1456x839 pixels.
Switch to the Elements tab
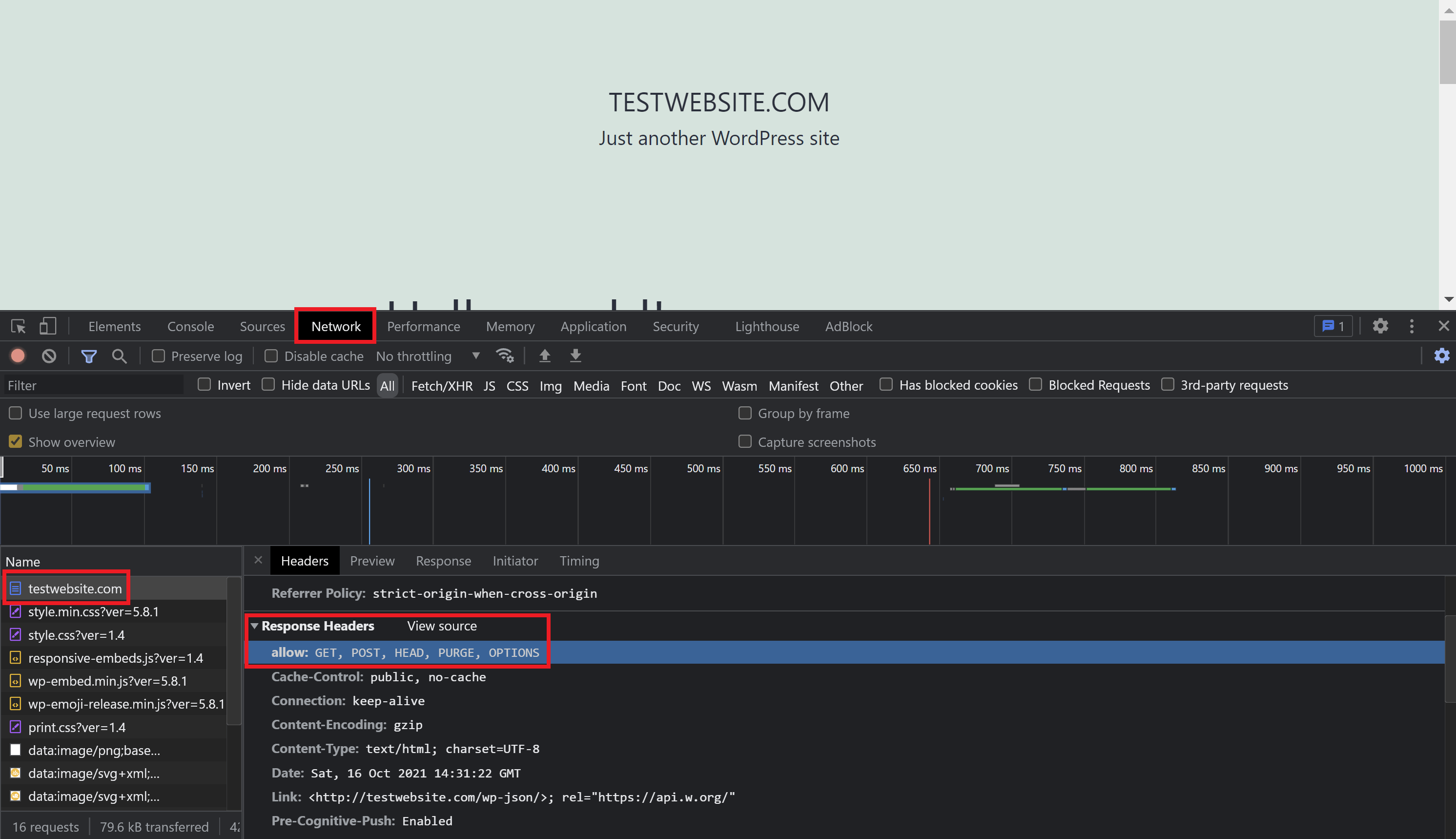(115, 327)
